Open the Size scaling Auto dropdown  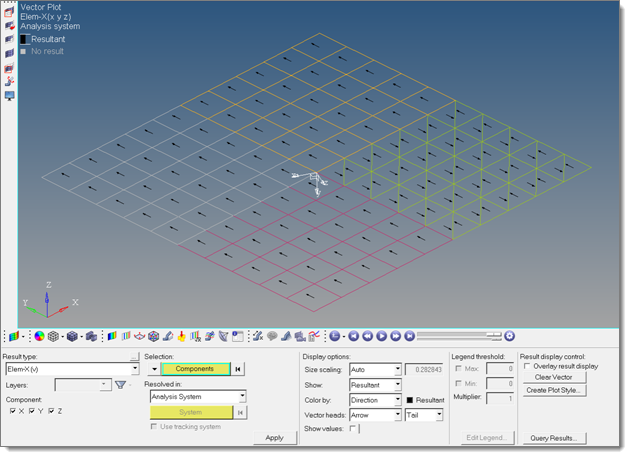click(397, 369)
